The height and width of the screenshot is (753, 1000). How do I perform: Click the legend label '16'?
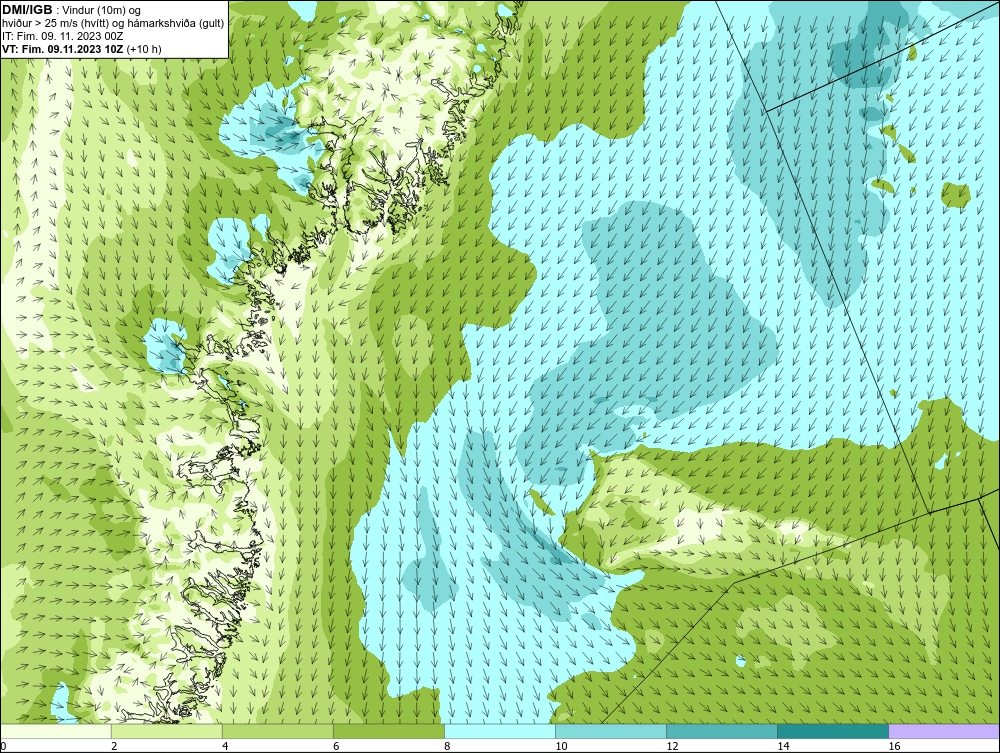[894, 746]
